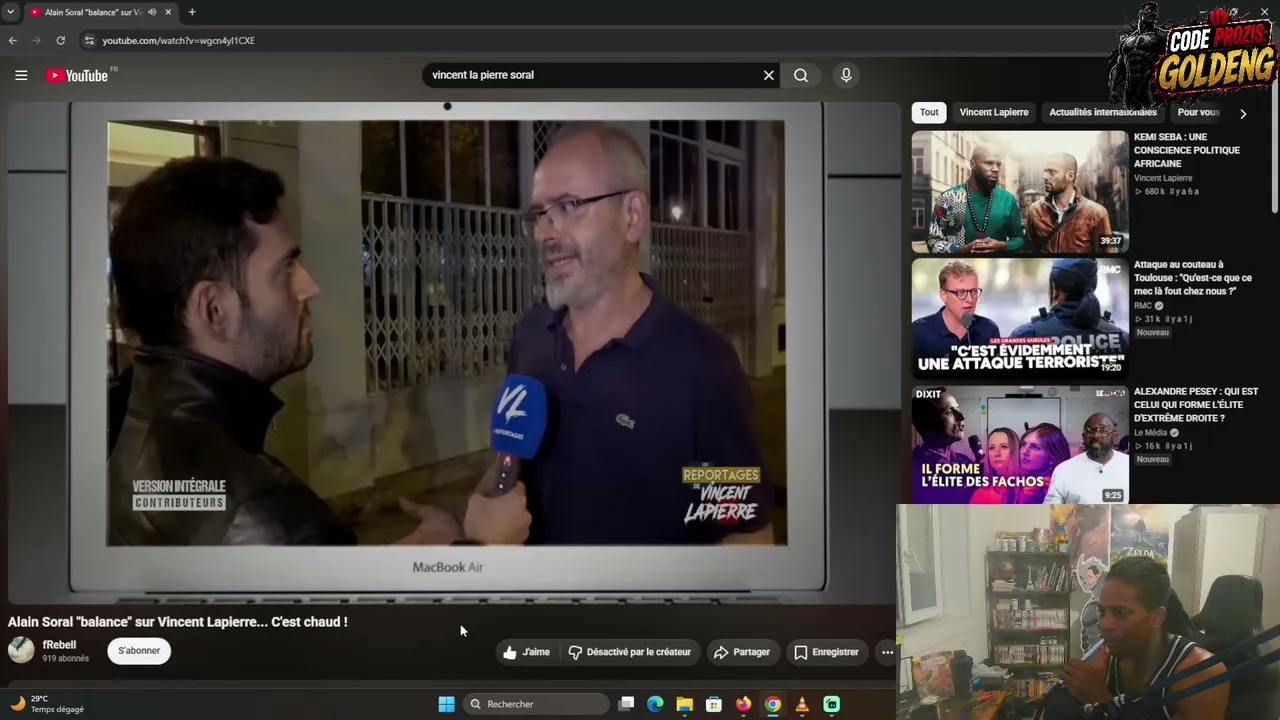Reload the page with the refresh icon
Viewport: 1280px width, 720px height.
tap(61, 40)
